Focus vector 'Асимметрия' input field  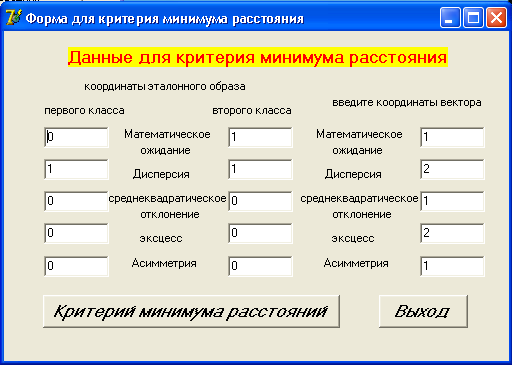click(x=452, y=266)
